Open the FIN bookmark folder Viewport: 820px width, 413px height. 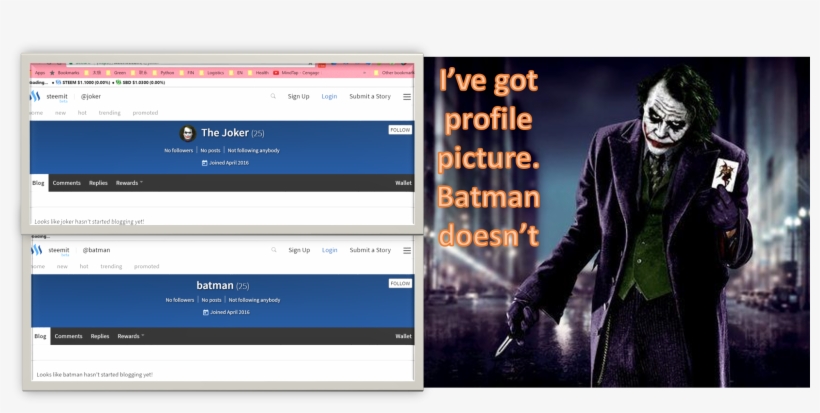click(x=187, y=73)
